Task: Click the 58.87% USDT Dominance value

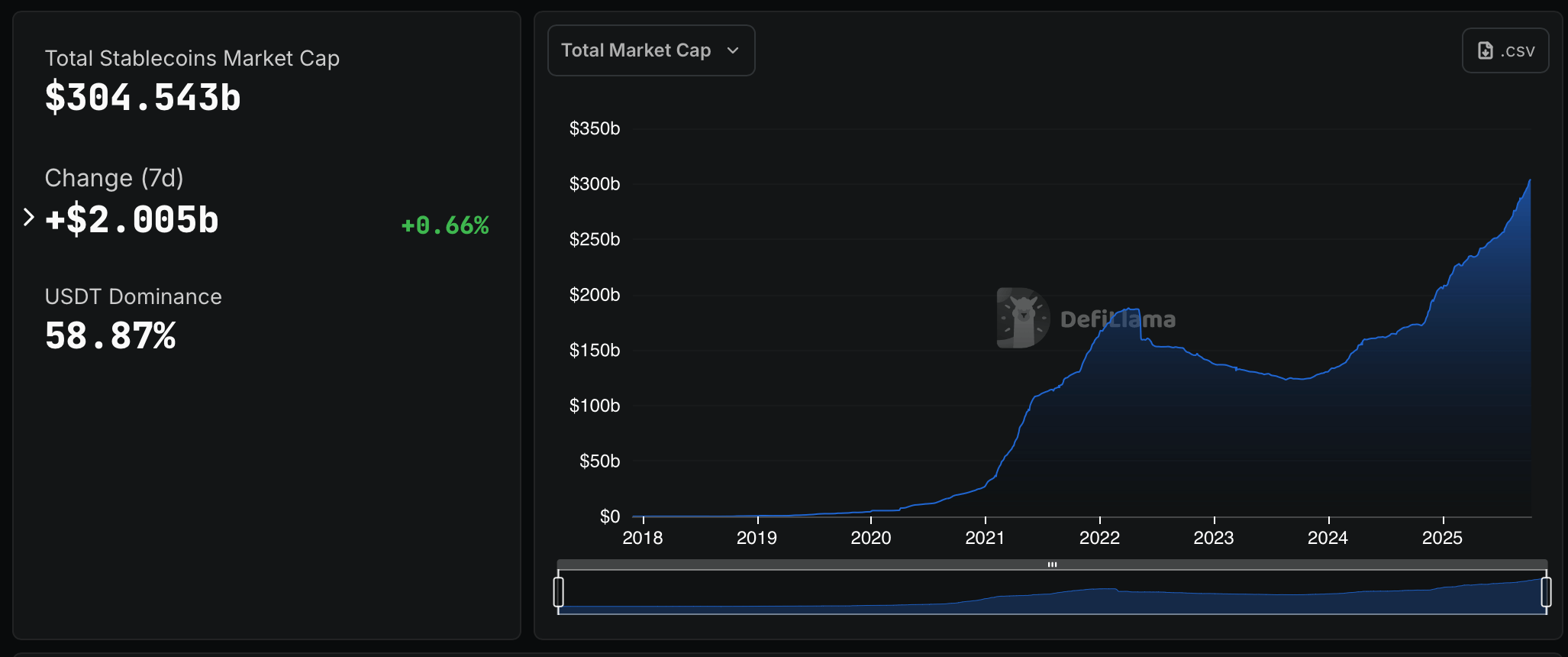Action: (111, 336)
